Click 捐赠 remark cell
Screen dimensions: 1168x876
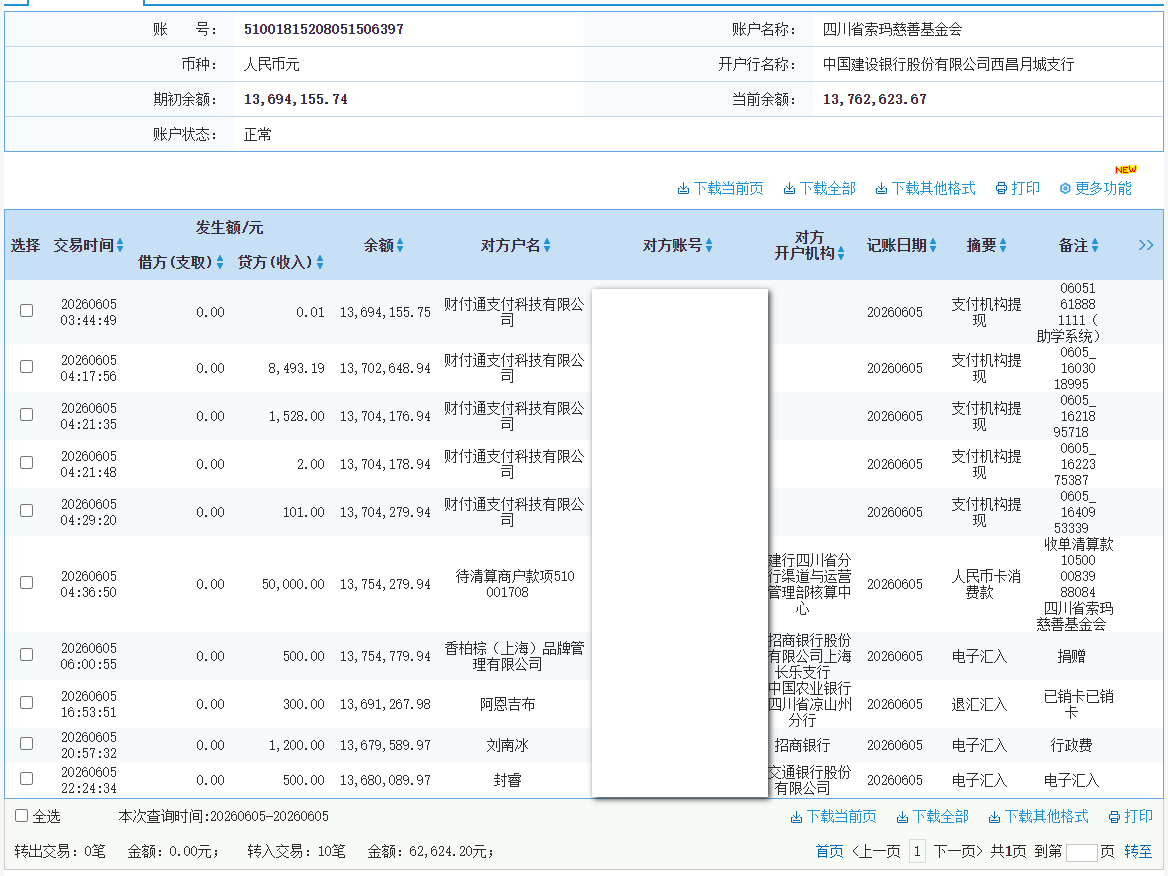click(x=1071, y=656)
